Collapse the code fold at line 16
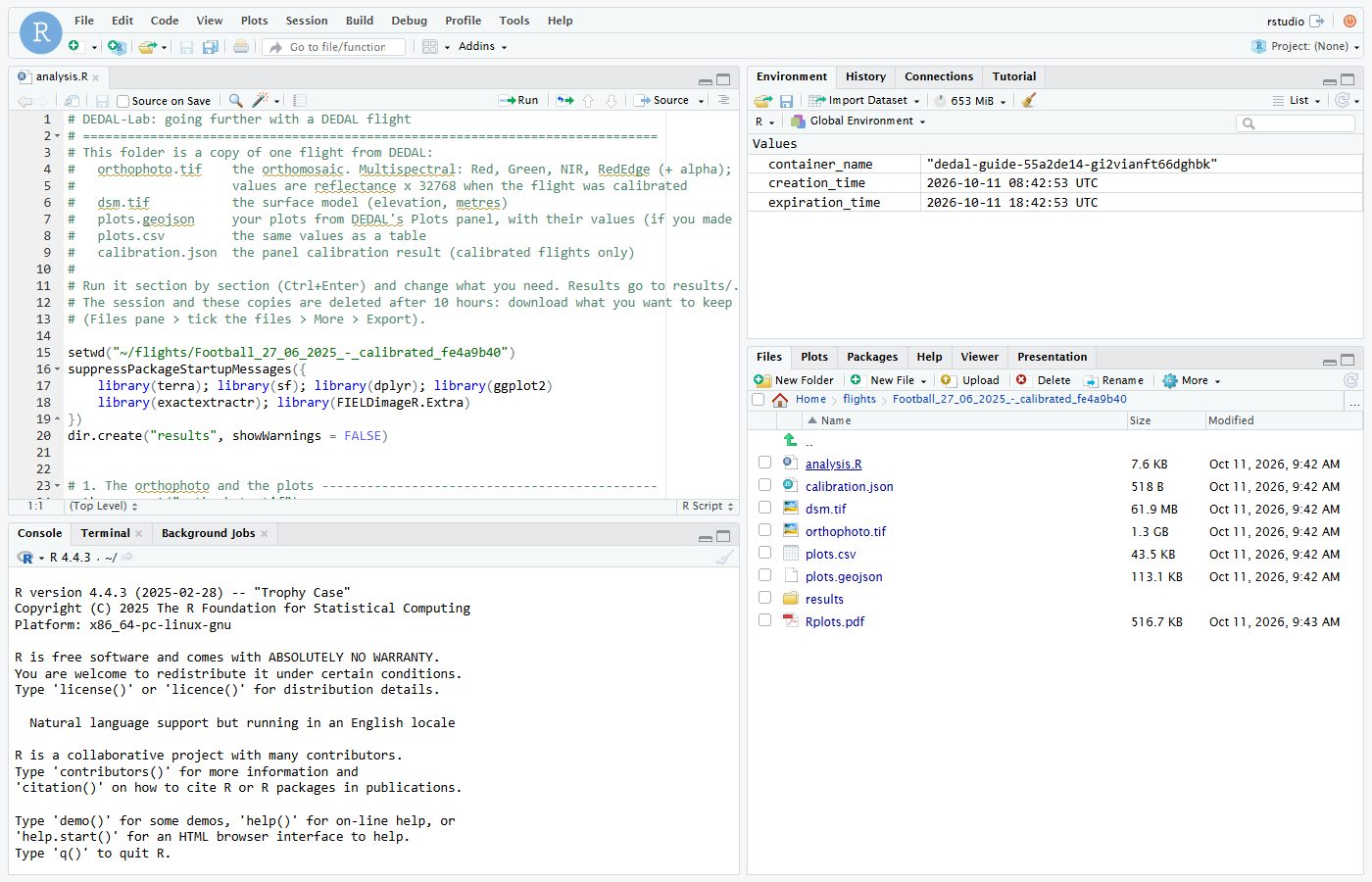The width and height of the screenshot is (1372, 882). click(57, 369)
